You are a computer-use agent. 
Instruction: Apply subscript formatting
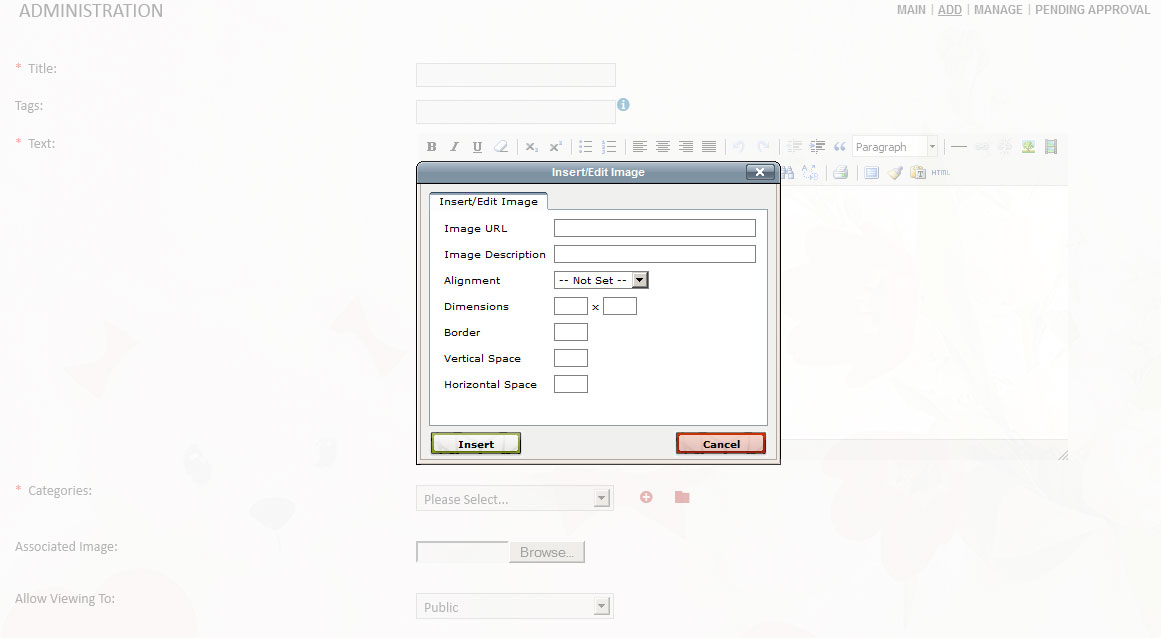point(532,147)
